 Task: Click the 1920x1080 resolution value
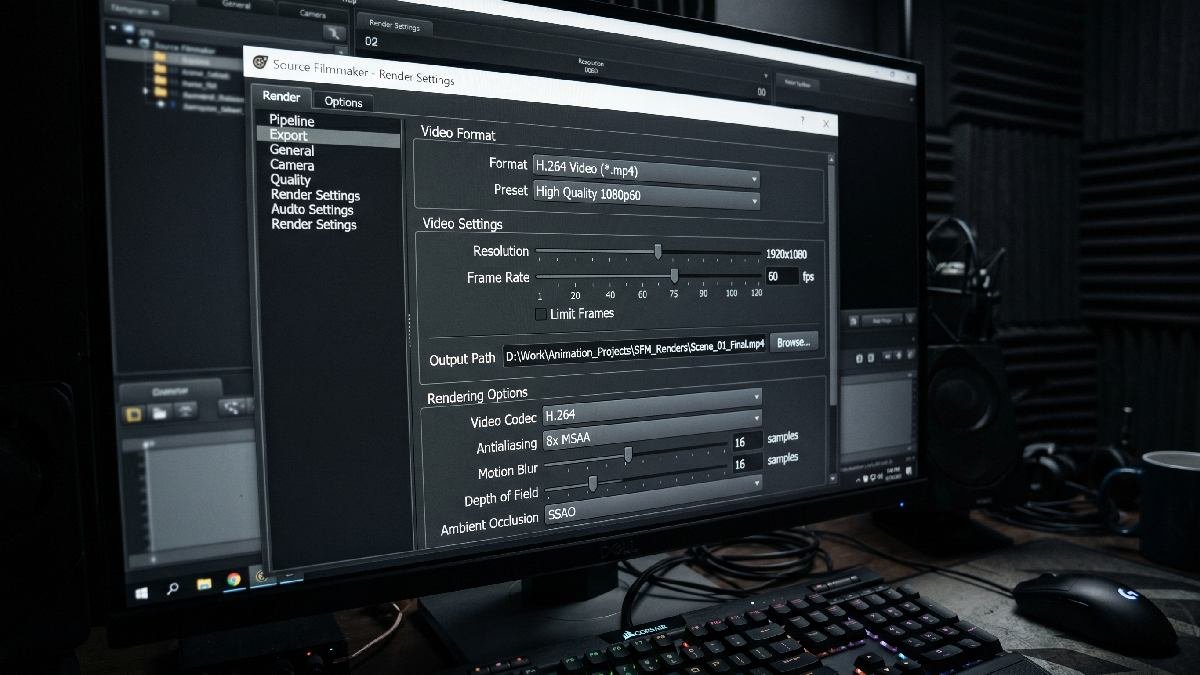click(786, 254)
